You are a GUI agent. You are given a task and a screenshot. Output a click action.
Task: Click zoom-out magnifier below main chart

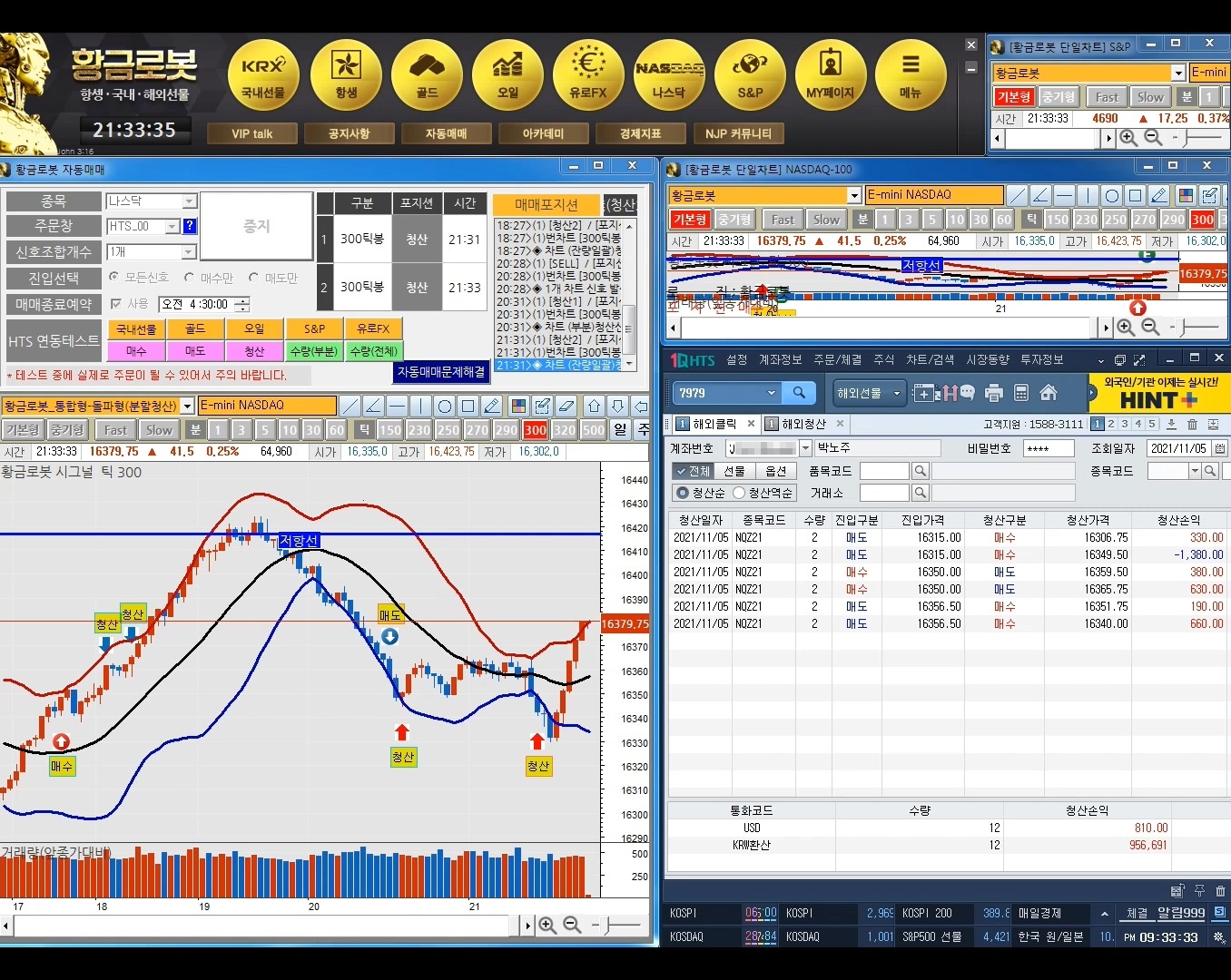coord(572,925)
